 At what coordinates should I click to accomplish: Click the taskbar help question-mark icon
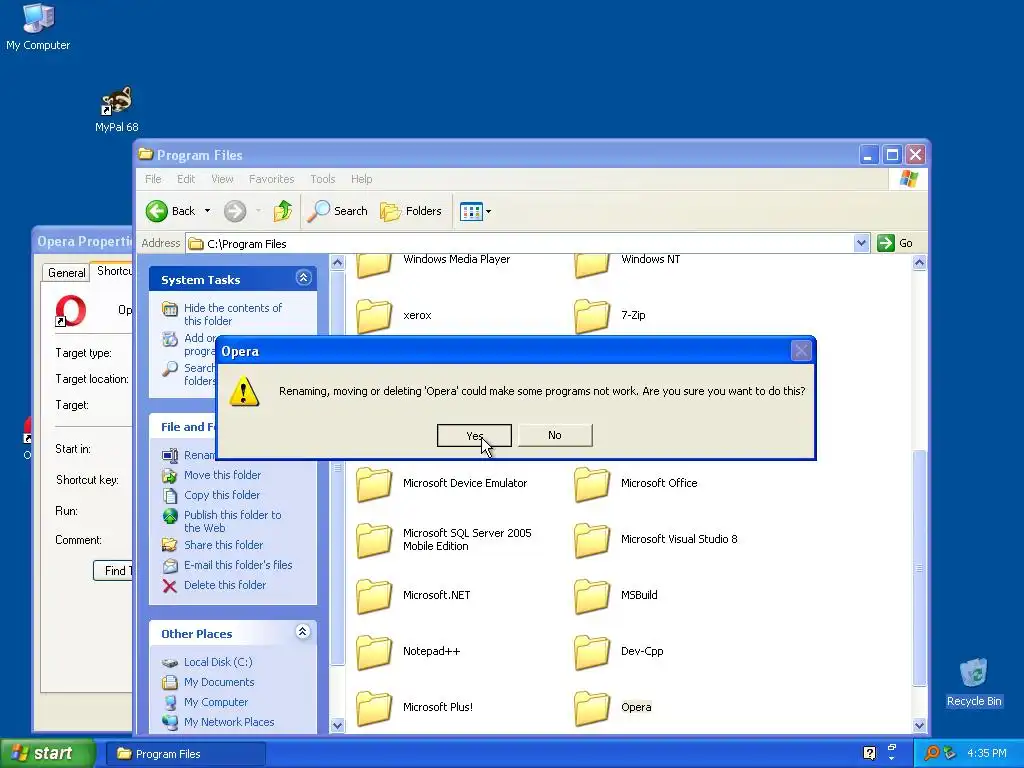pos(869,753)
